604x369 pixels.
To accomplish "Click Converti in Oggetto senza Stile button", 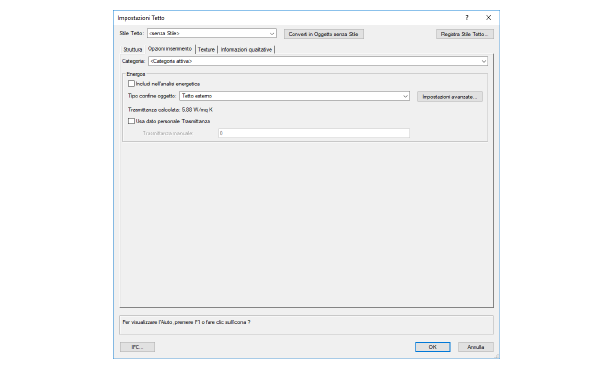I will (324, 34).
